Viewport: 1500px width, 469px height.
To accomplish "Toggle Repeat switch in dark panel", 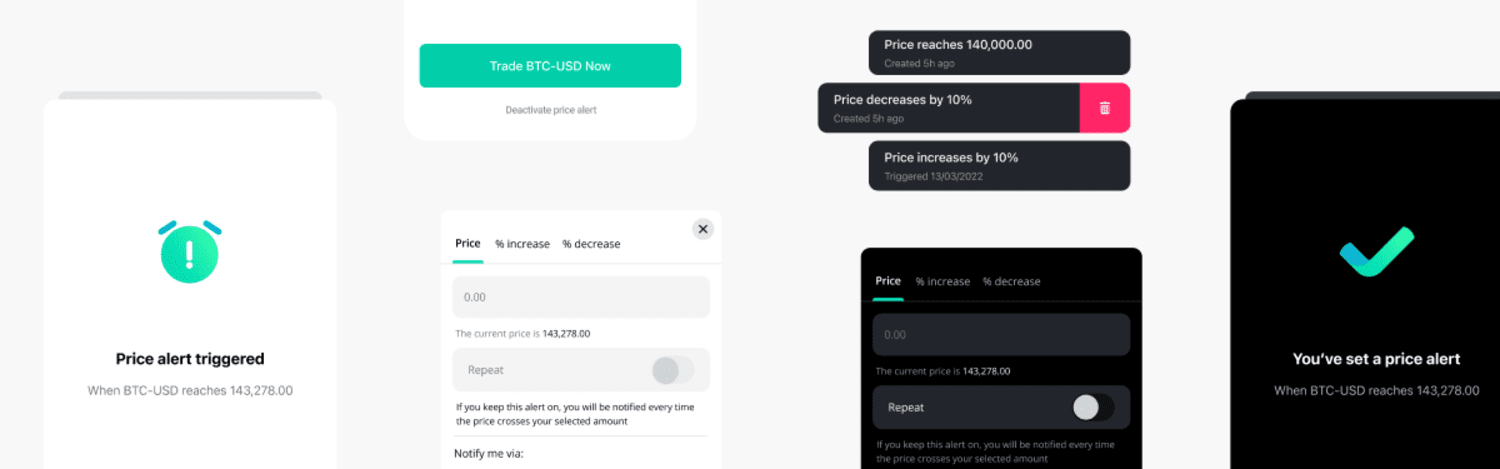I will (x=1093, y=407).
